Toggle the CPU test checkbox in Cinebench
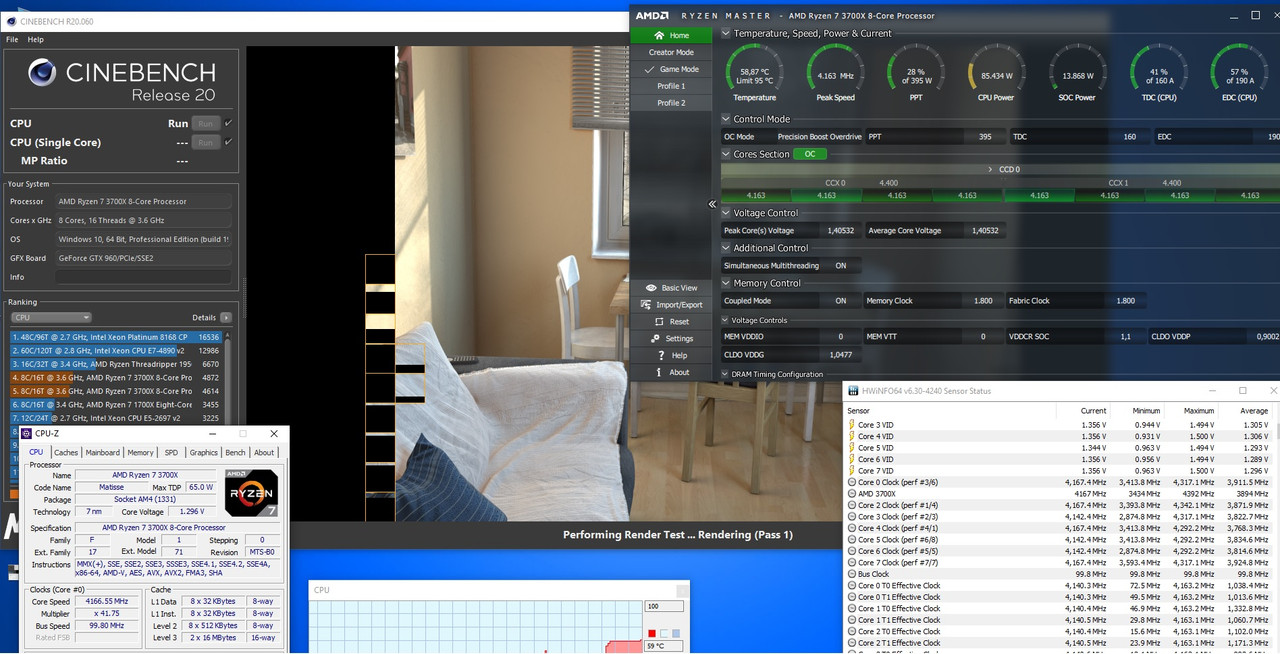Image resolution: width=1280 pixels, height=654 pixels. point(228,123)
